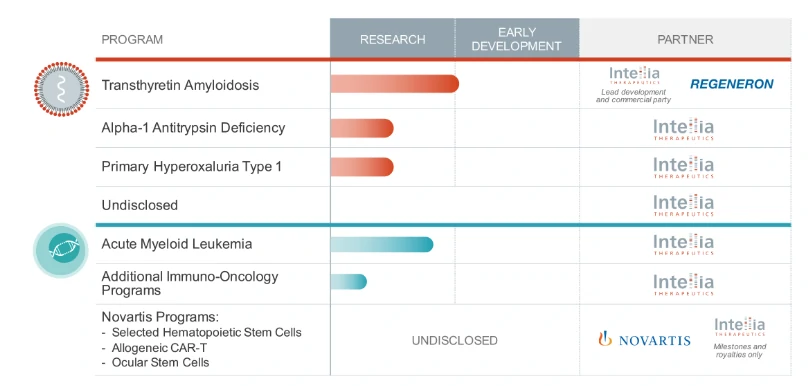The height and width of the screenshot is (386, 811).
Task: Click the Acute Myeloid Leukemia progress bar
Action: click(x=382, y=244)
